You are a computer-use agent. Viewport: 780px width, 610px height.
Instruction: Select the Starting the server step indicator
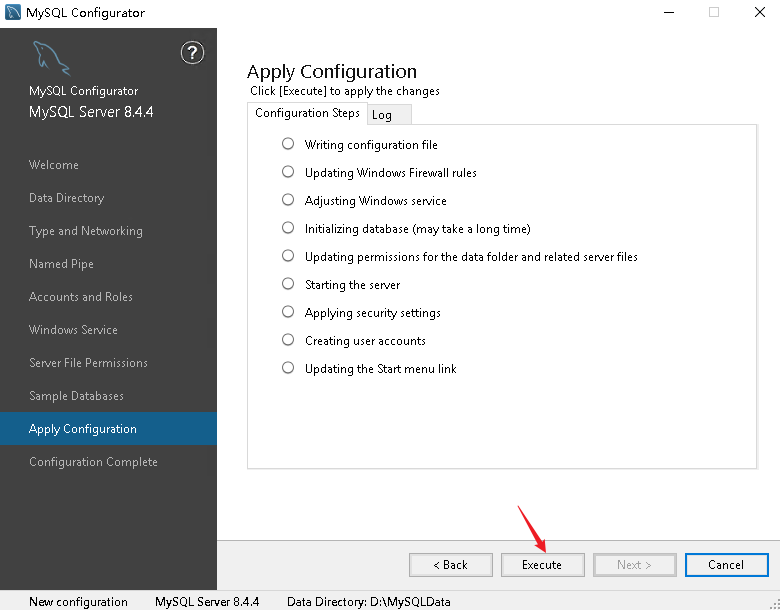point(288,284)
